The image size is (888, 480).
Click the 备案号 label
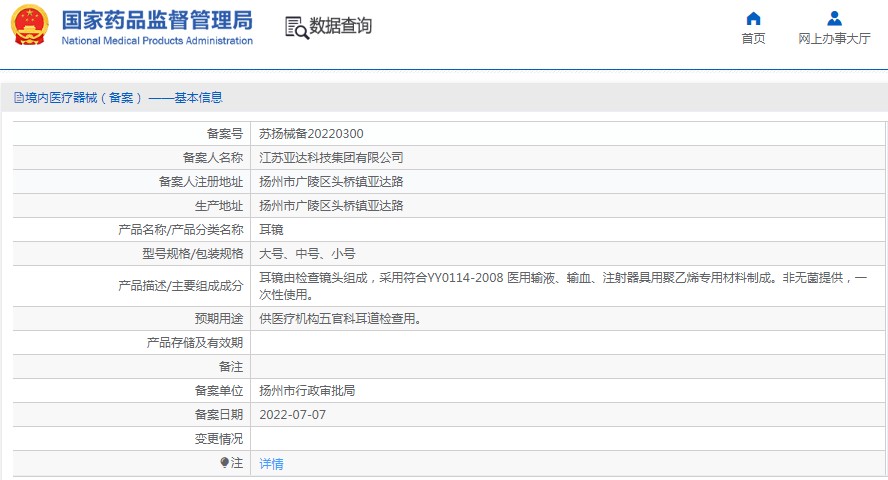point(225,134)
